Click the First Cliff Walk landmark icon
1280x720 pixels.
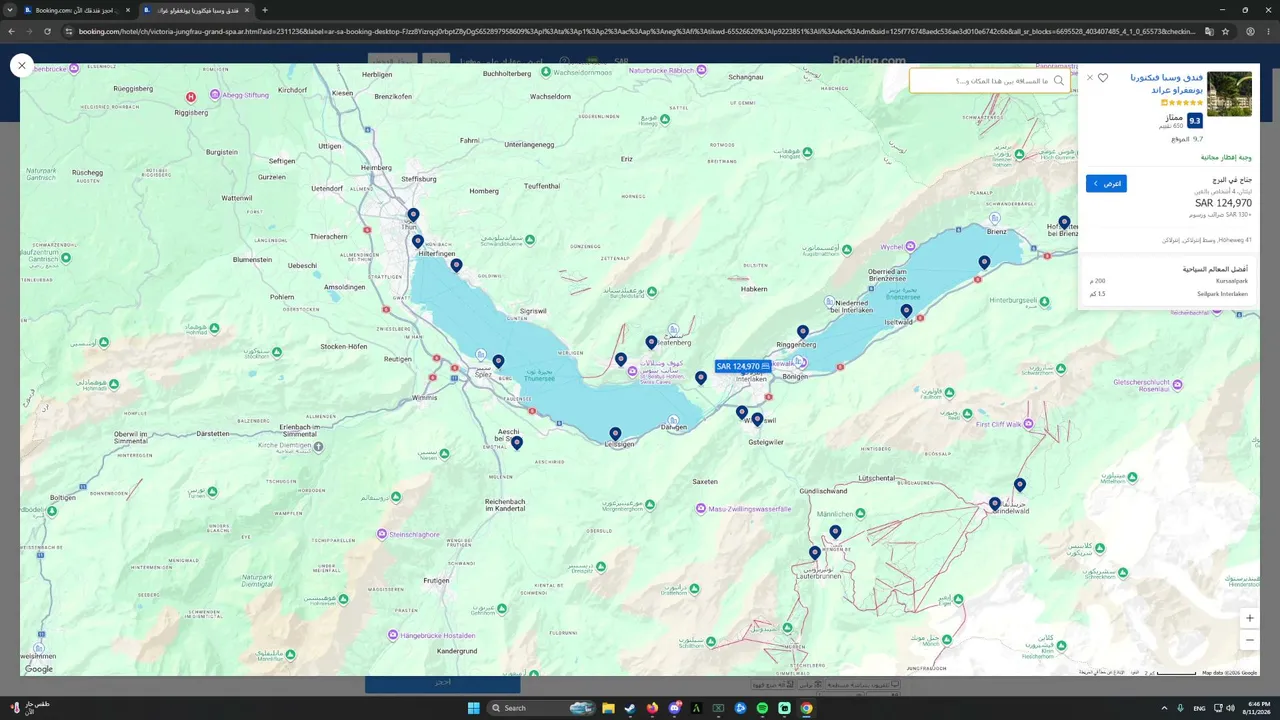tap(1030, 424)
